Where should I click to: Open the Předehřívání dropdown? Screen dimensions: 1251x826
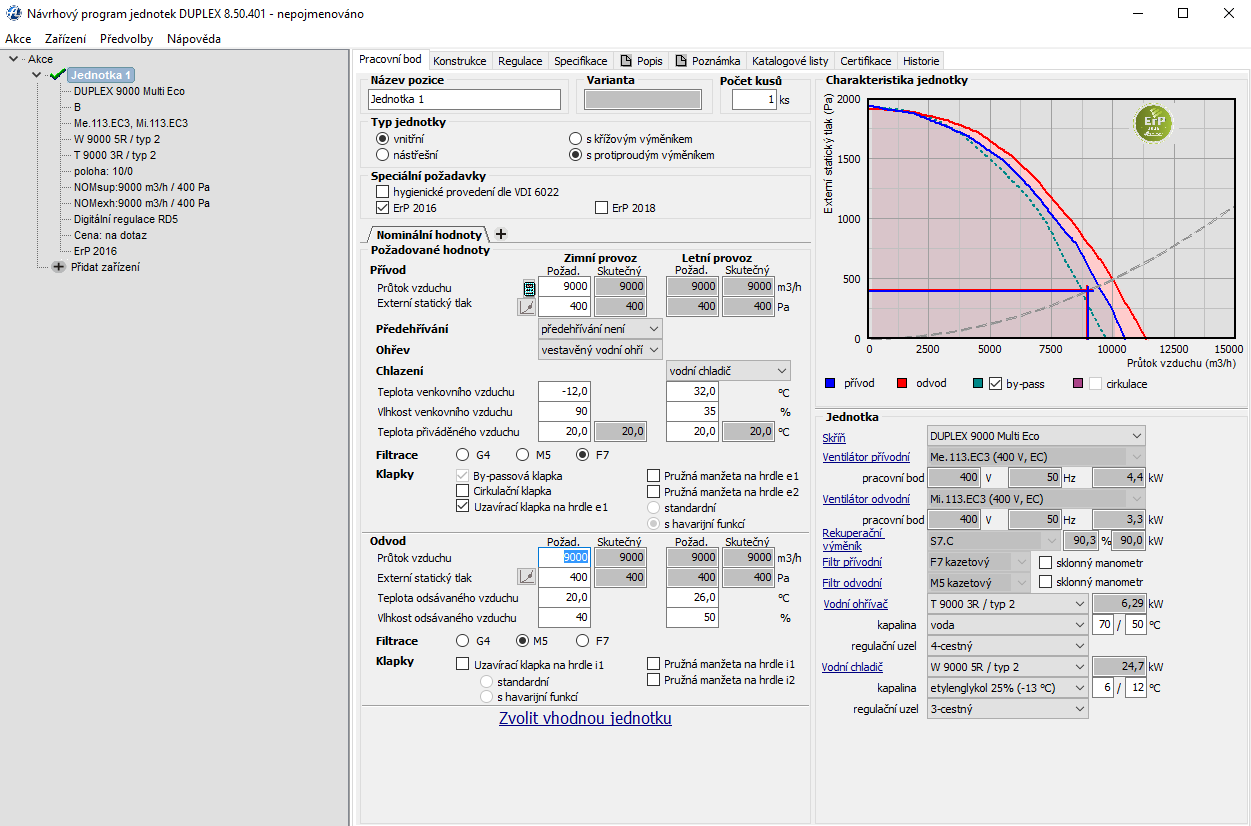pyautogui.click(x=600, y=328)
